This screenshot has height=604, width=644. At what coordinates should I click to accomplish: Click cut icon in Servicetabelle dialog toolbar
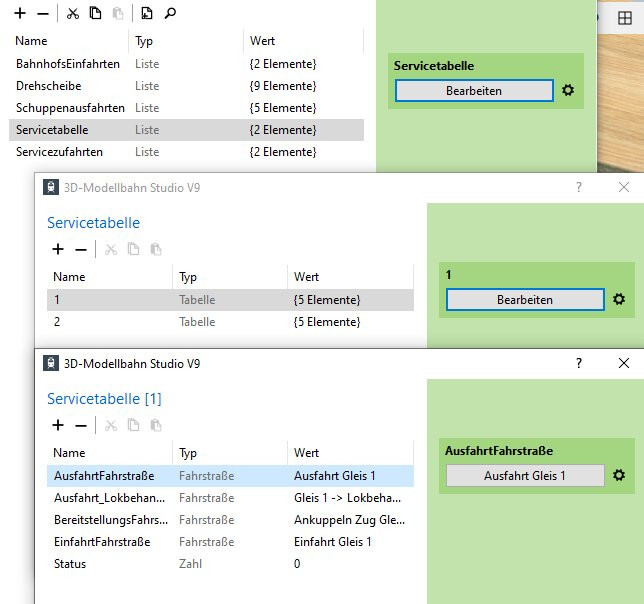point(110,249)
